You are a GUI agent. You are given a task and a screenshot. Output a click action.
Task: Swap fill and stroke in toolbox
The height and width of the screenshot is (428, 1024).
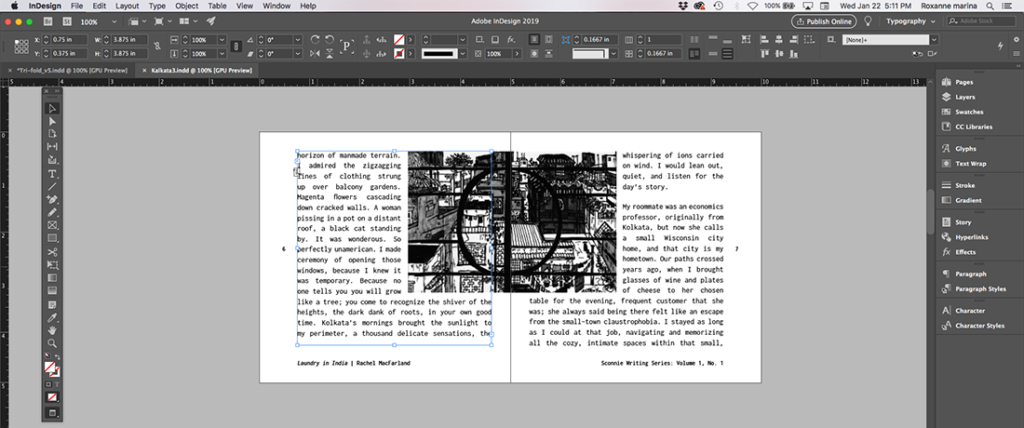(x=57, y=356)
